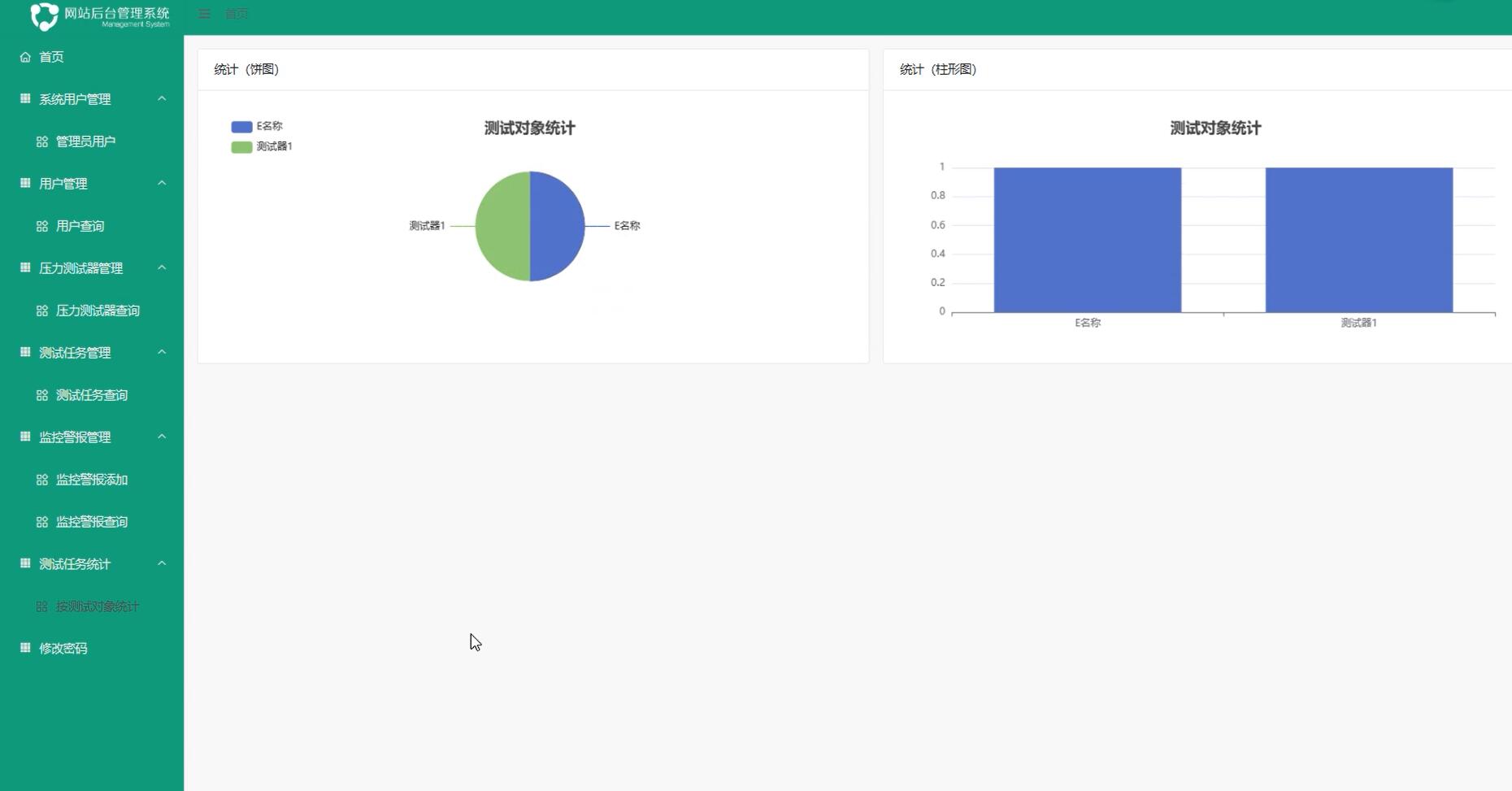The height and width of the screenshot is (791, 1512).
Task: Click the home icon beside 首页
Action: [x=25, y=57]
